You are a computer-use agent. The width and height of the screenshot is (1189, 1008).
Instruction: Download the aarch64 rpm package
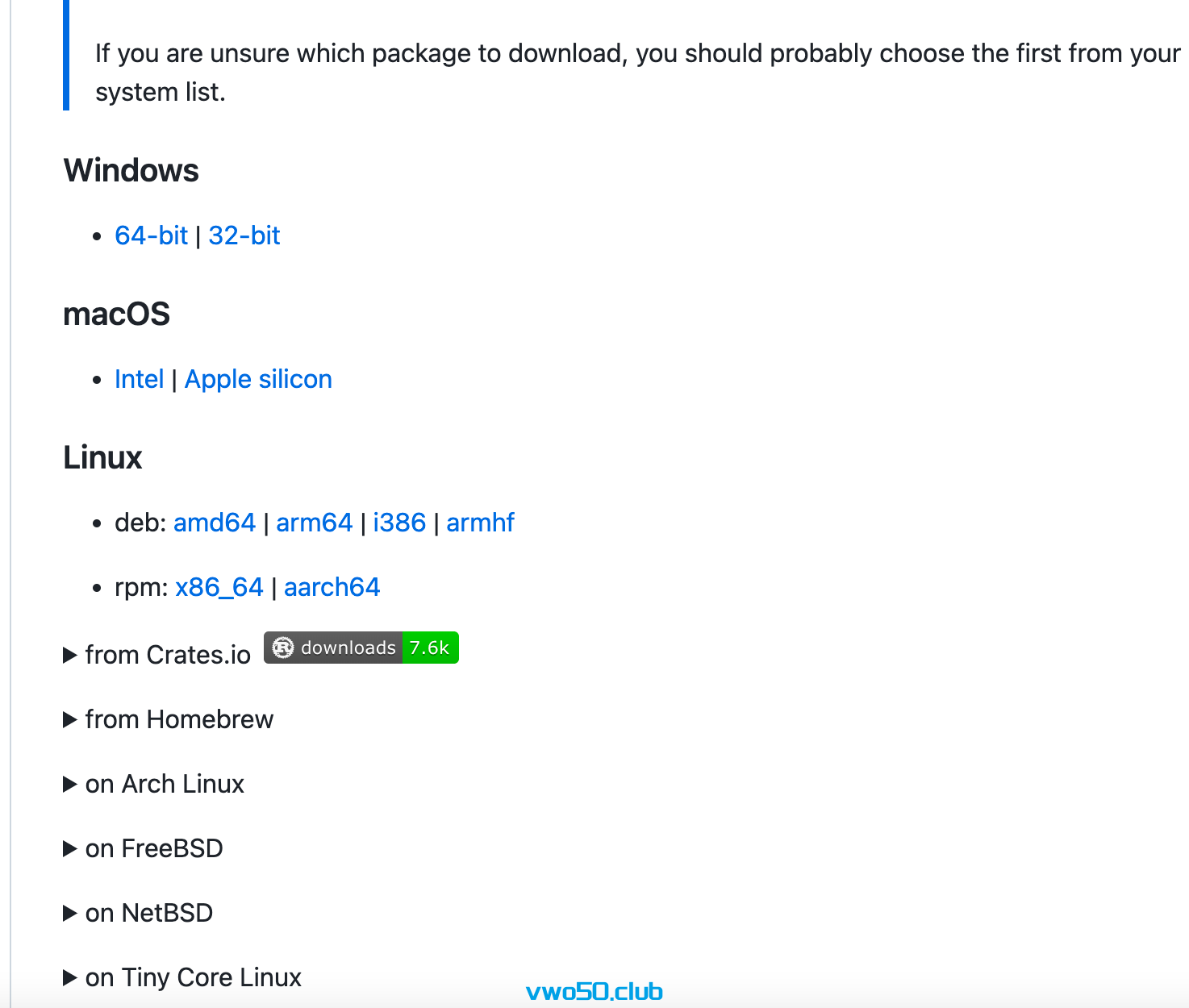(x=332, y=587)
